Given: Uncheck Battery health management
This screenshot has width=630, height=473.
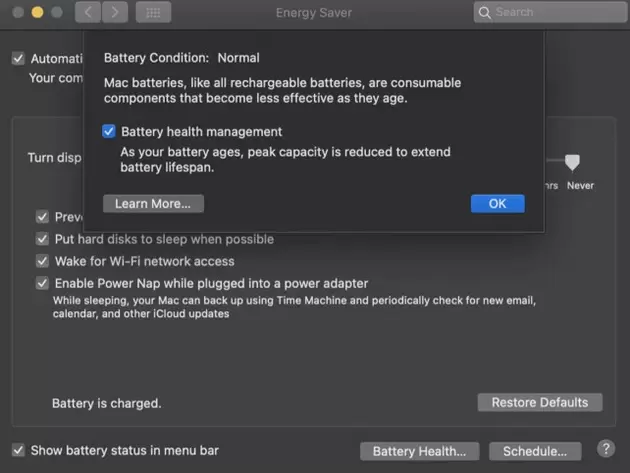Looking at the screenshot, I should pyautogui.click(x=109, y=132).
